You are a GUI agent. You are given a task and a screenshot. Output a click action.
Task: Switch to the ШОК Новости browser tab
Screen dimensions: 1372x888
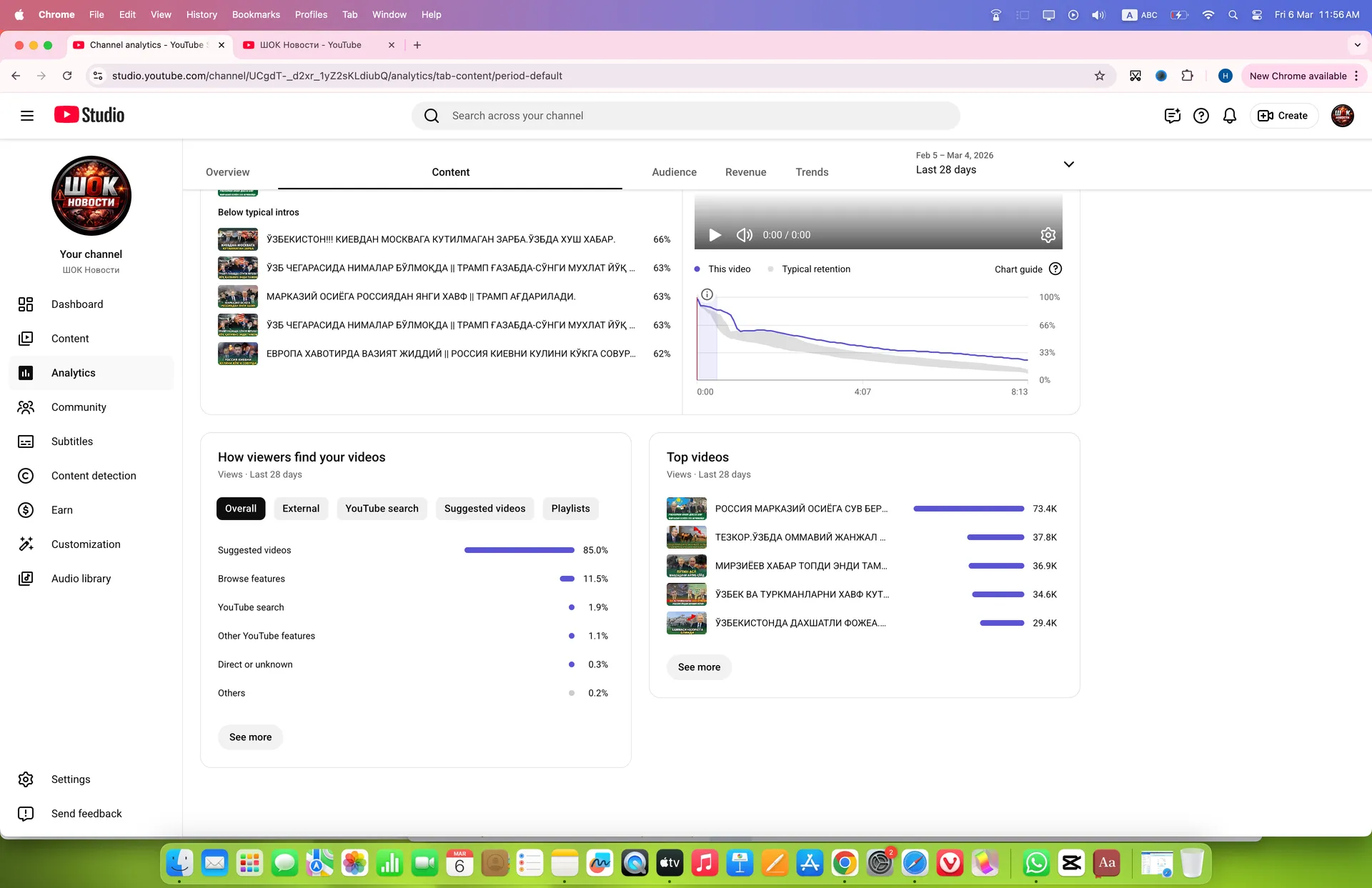pos(318,45)
